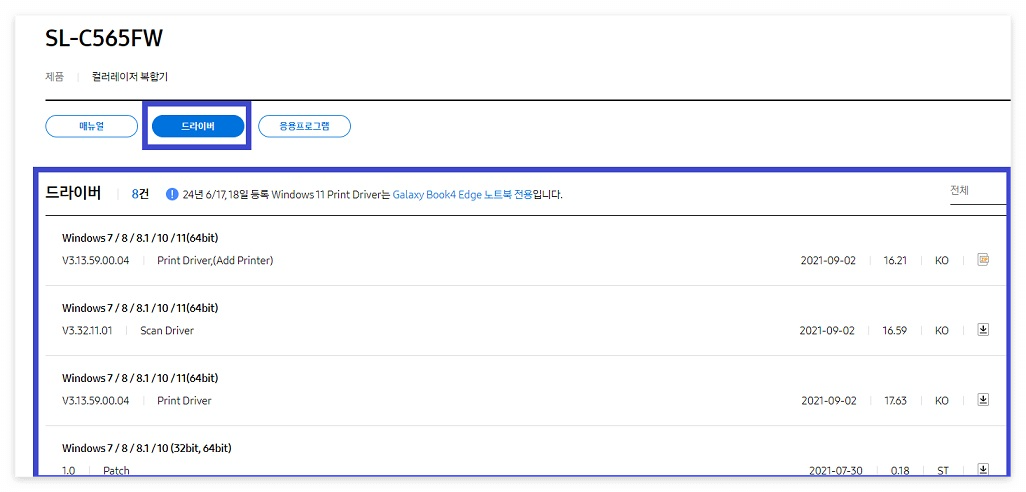
Task: Click version V3.32.11.01 text
Action: (x=87, y=330)
